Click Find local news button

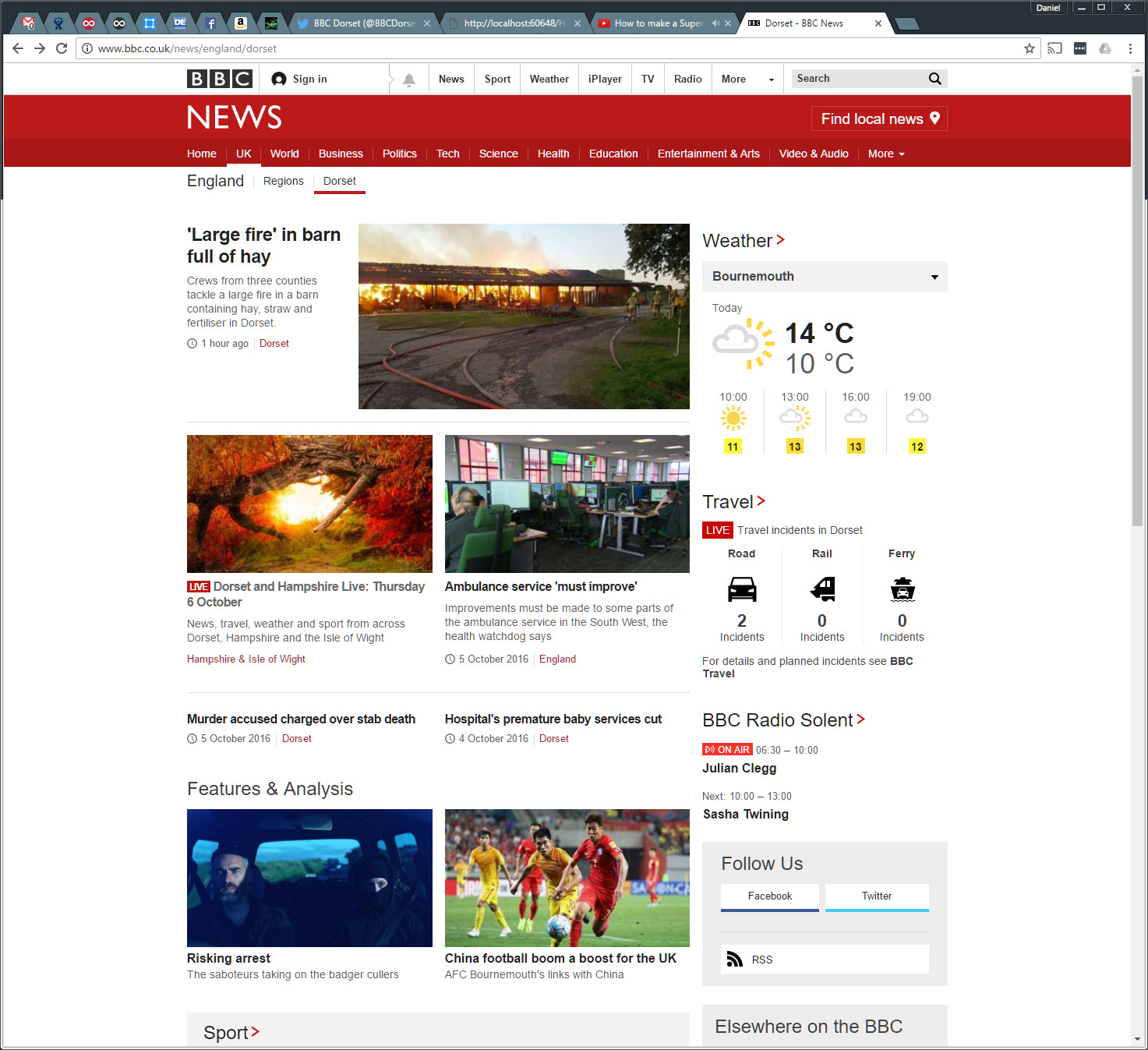coord(879,118)
